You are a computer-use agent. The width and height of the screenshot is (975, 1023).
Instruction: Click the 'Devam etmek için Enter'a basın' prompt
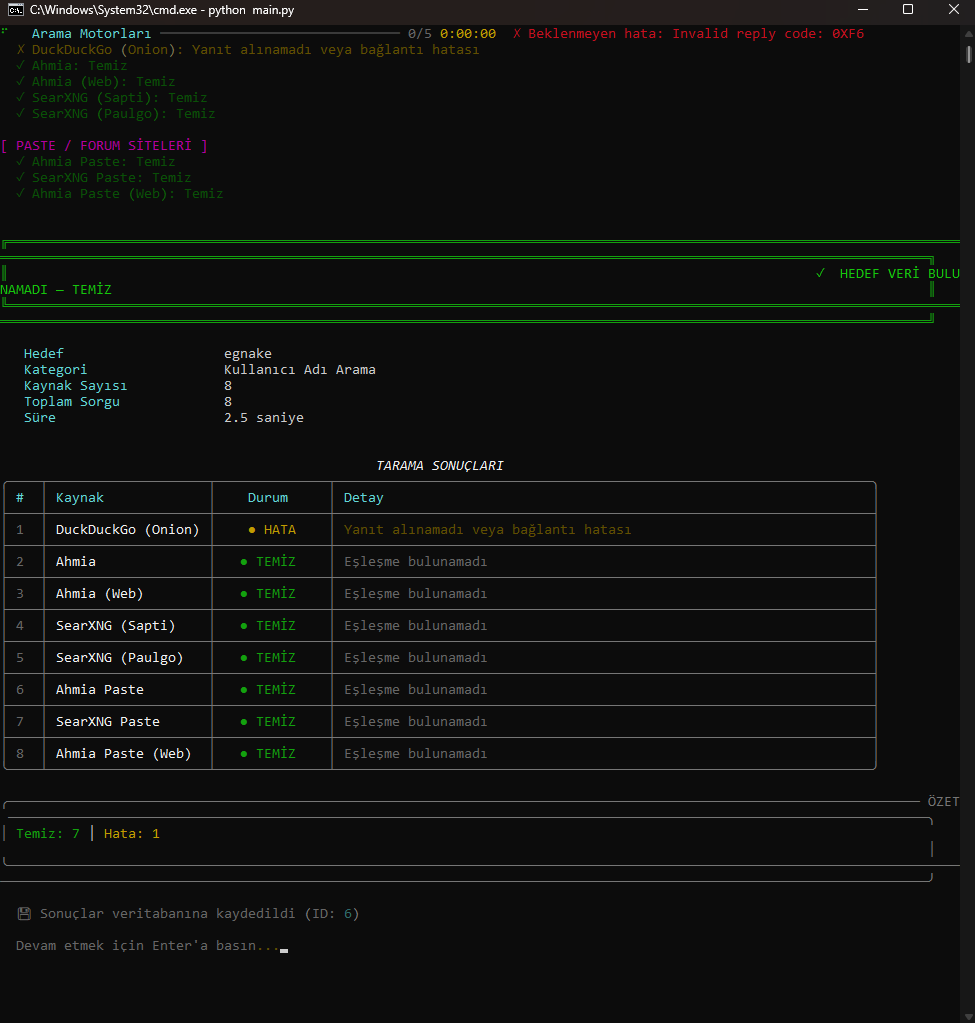coord(147,945)
